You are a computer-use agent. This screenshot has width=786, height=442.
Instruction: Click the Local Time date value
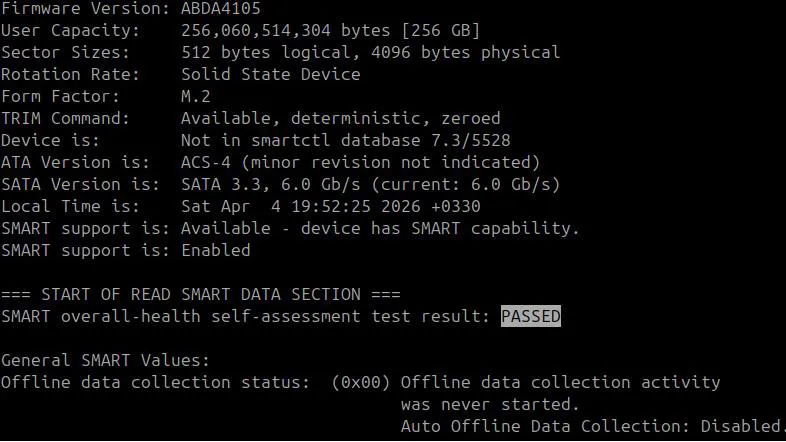[331, 206]
